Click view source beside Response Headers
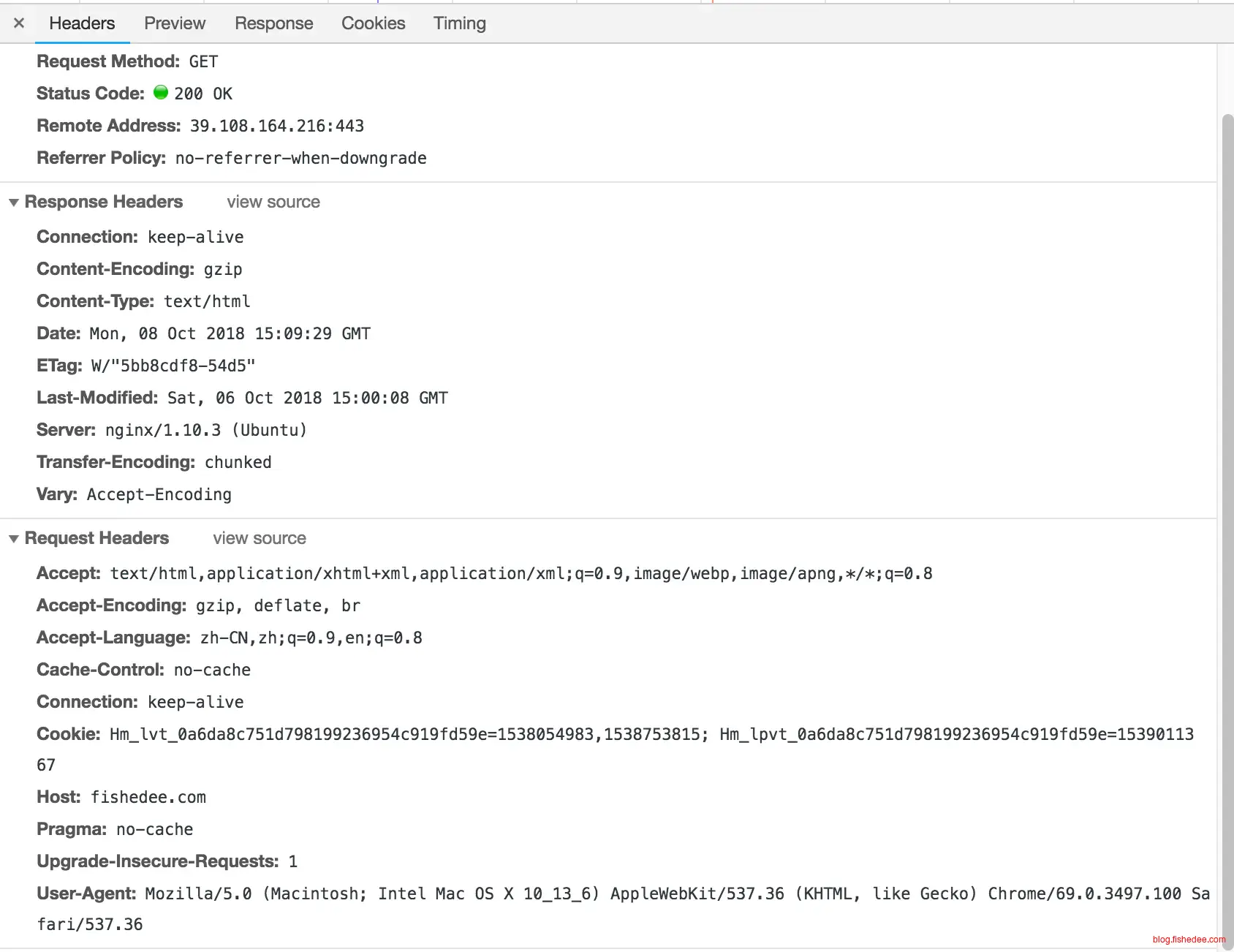 pyautogui.click(x=273, y=202)
